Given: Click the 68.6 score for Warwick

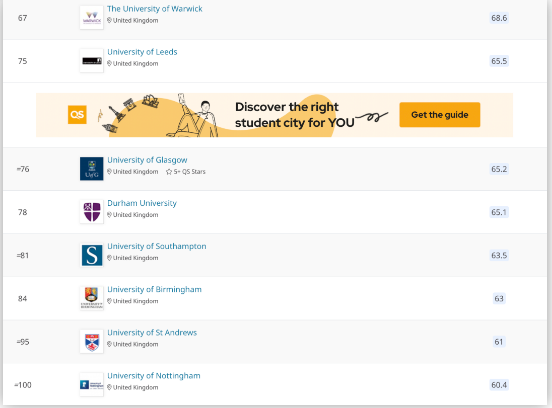Looking at the screenshot, I should [499, 18].
